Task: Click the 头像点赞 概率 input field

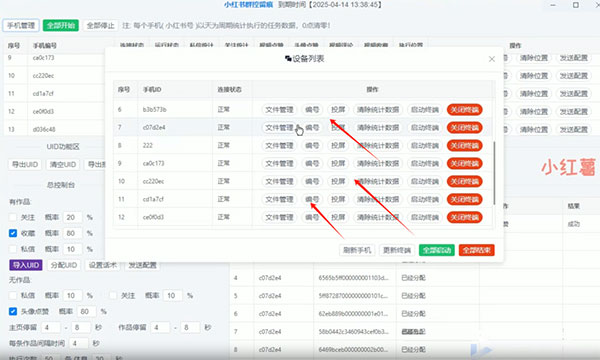Action: pos(87,311)
